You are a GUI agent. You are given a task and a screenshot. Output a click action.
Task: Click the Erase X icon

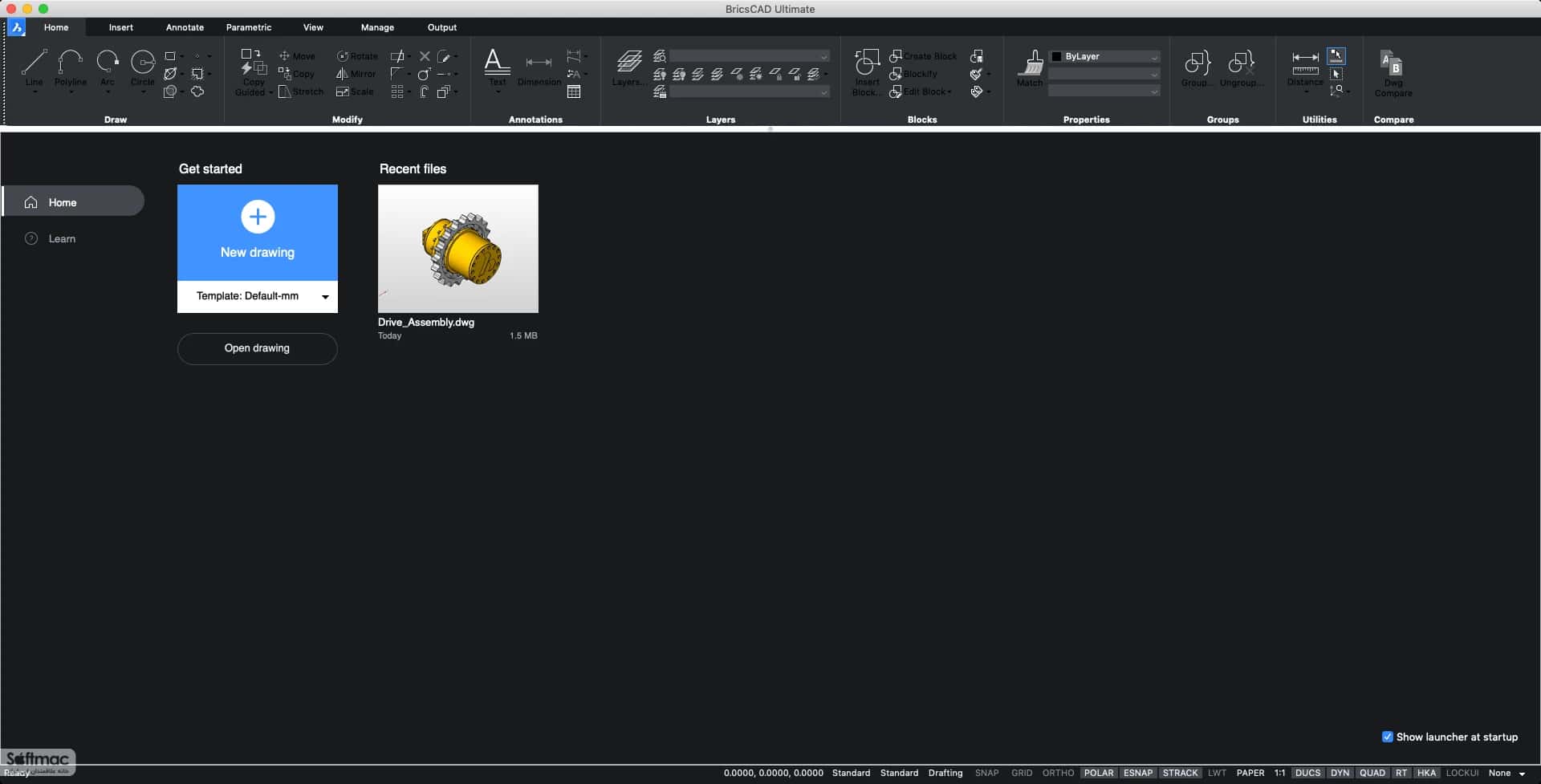(x=425, y=56)
